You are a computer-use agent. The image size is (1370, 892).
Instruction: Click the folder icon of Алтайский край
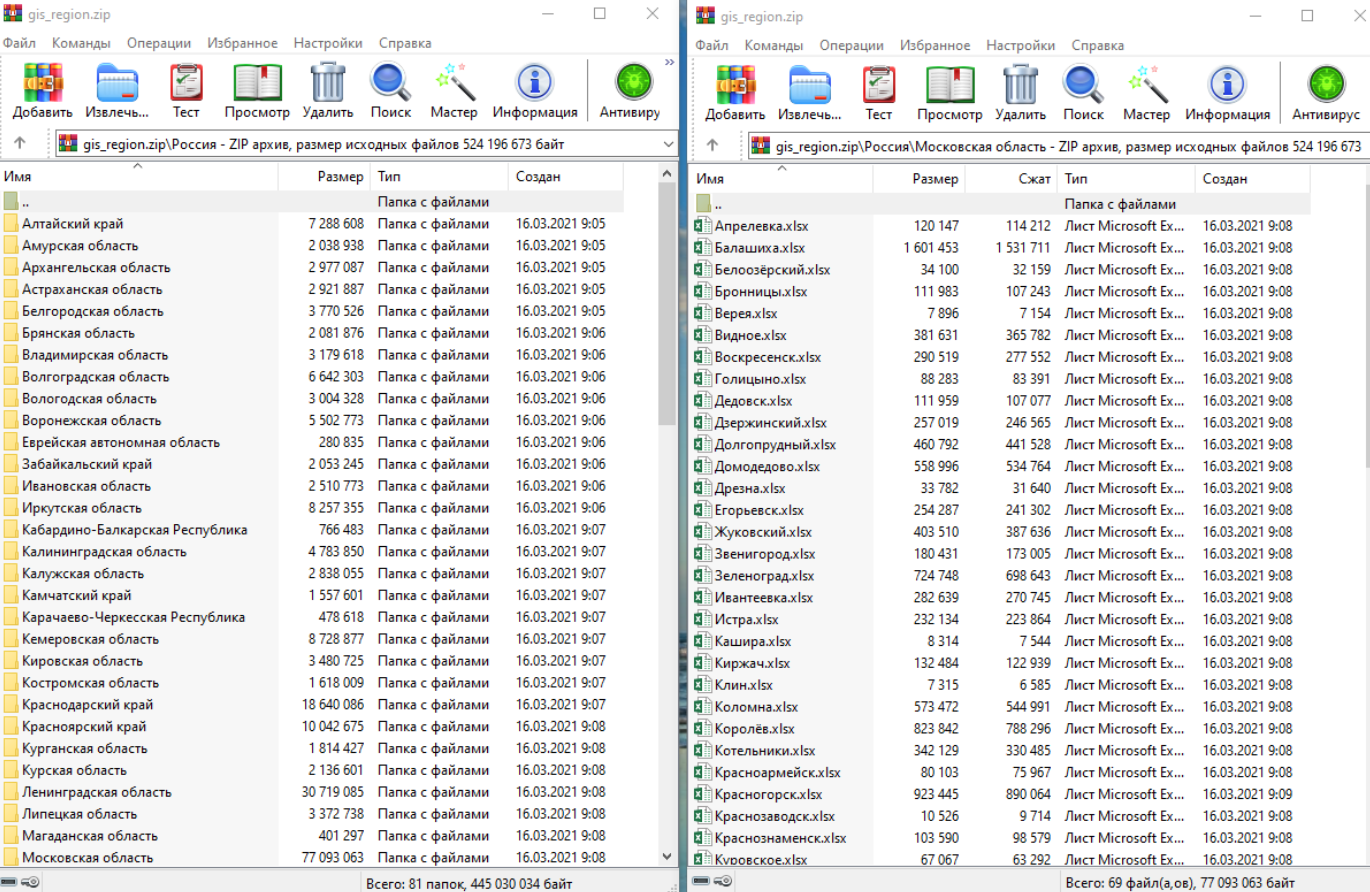pos(11,224)
